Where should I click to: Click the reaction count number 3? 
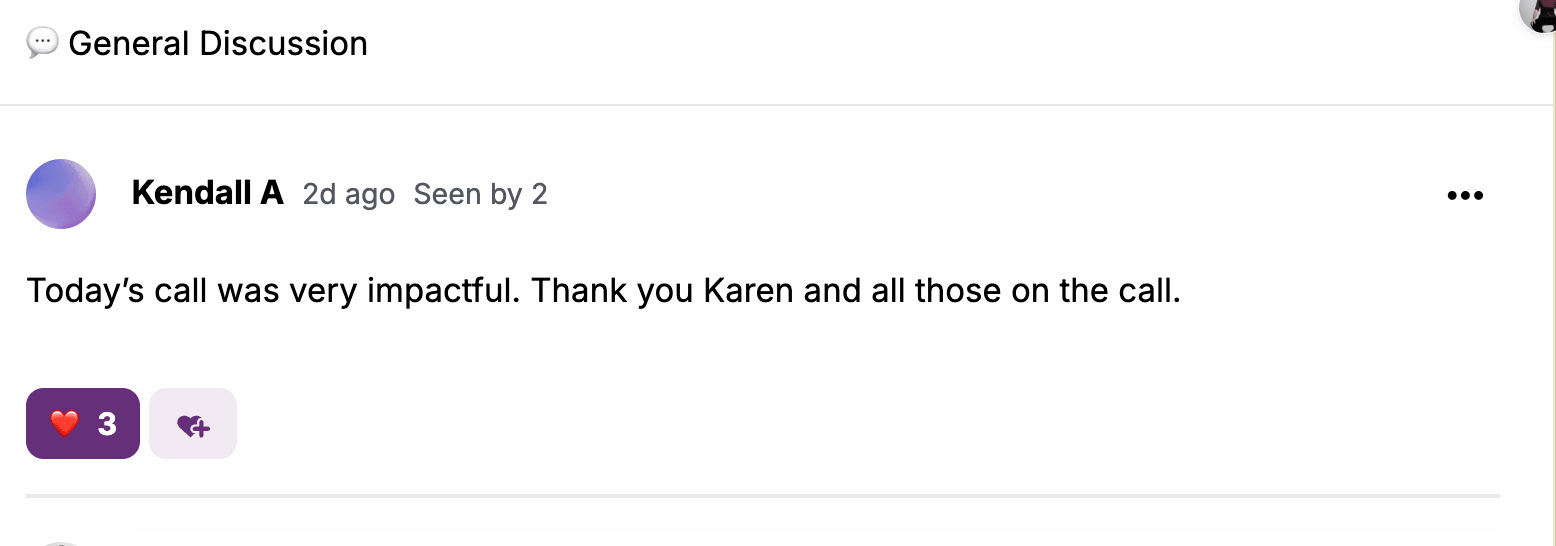click(107, 424)
